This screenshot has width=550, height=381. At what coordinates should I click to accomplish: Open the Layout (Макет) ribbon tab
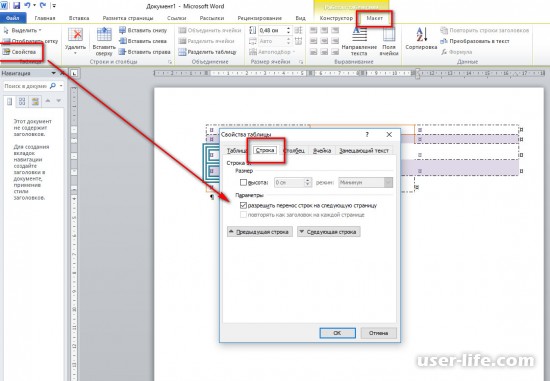pos(374,18)
